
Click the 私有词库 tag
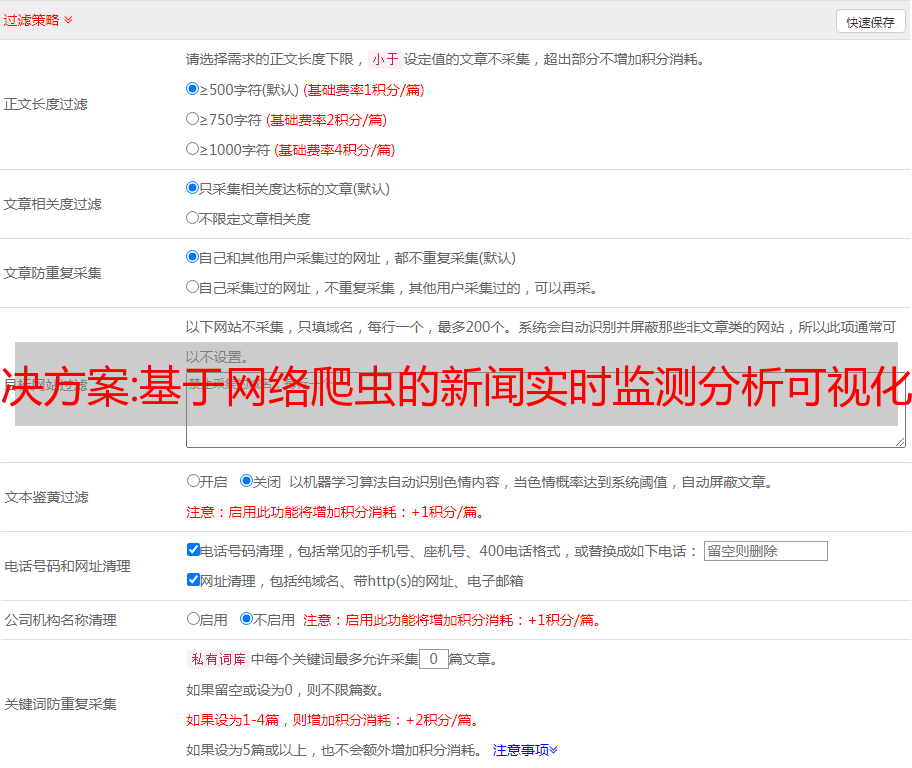[x=216, y=659]
